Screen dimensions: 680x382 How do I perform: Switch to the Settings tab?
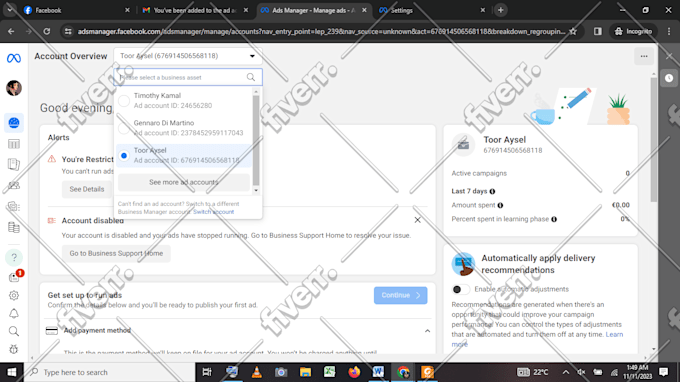tap(432, 10)
